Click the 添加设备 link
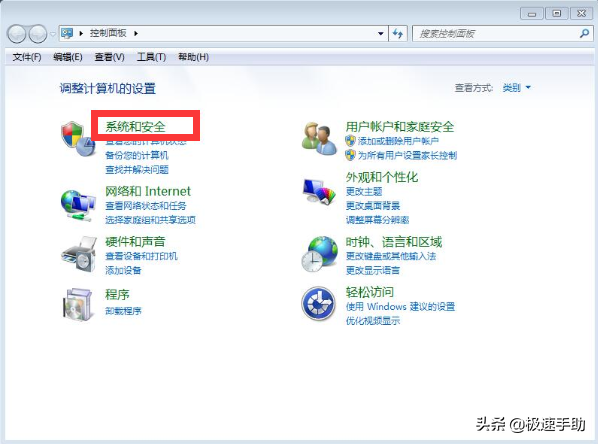This screenshot has height=444, width=598. [123, 270]
